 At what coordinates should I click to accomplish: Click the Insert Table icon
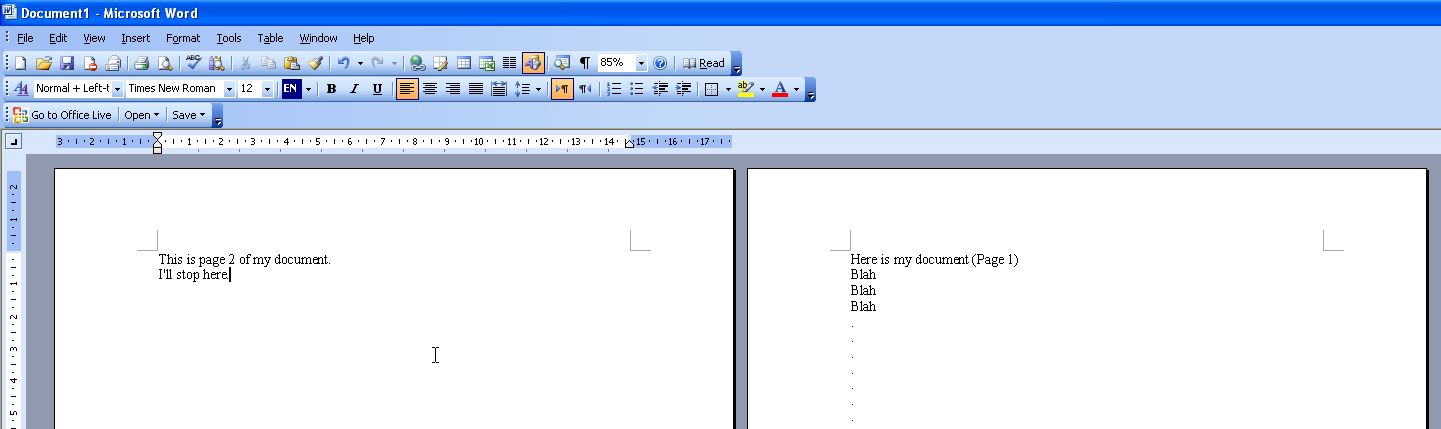[464, 63]
